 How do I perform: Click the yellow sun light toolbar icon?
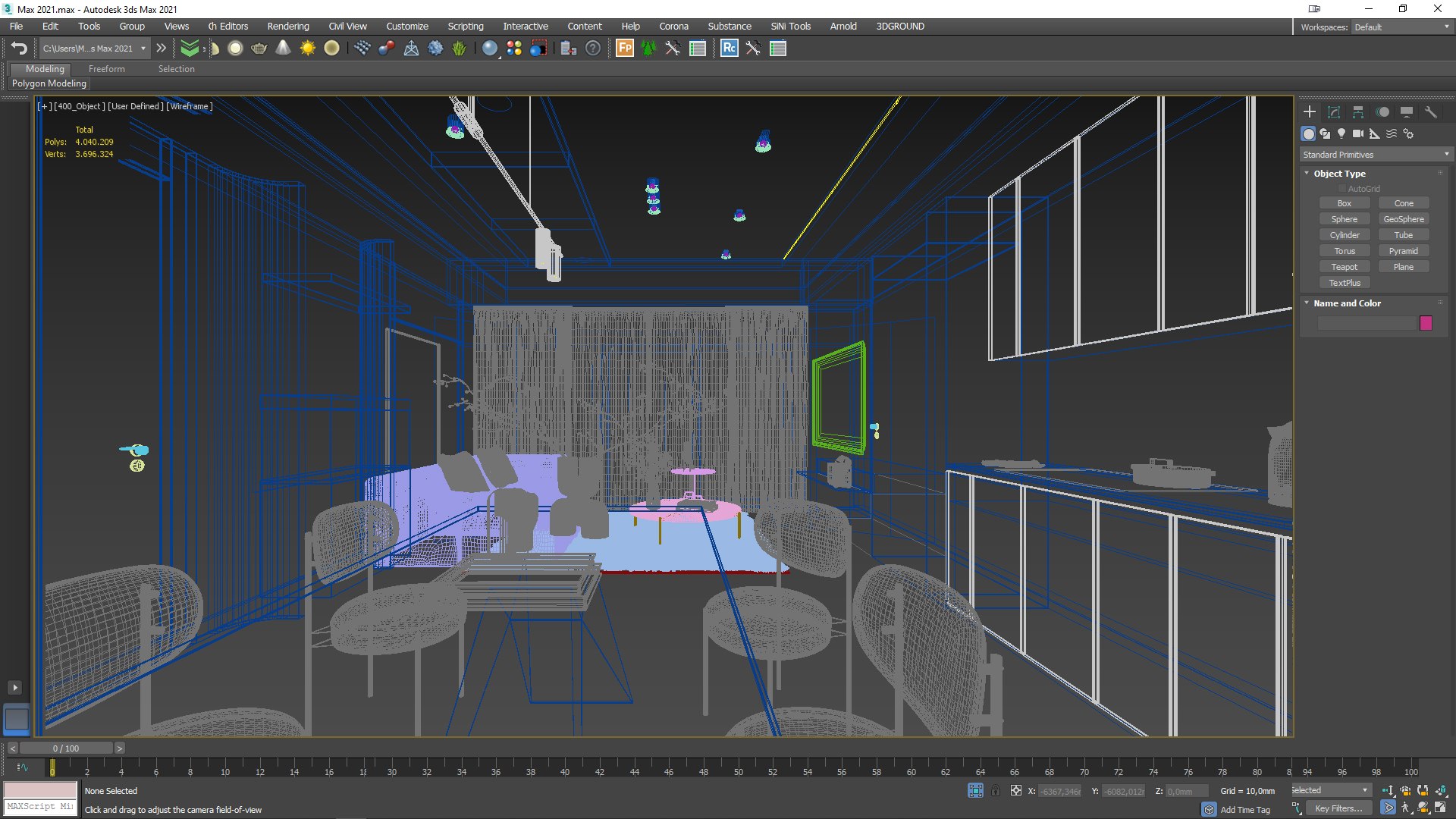[x=307, y=49]
